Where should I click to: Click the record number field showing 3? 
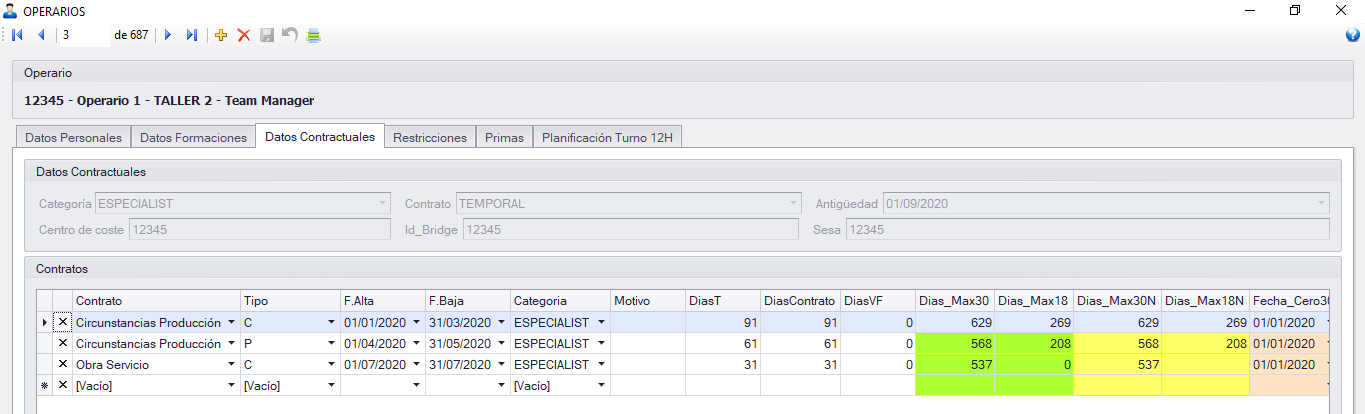(83, 35)
